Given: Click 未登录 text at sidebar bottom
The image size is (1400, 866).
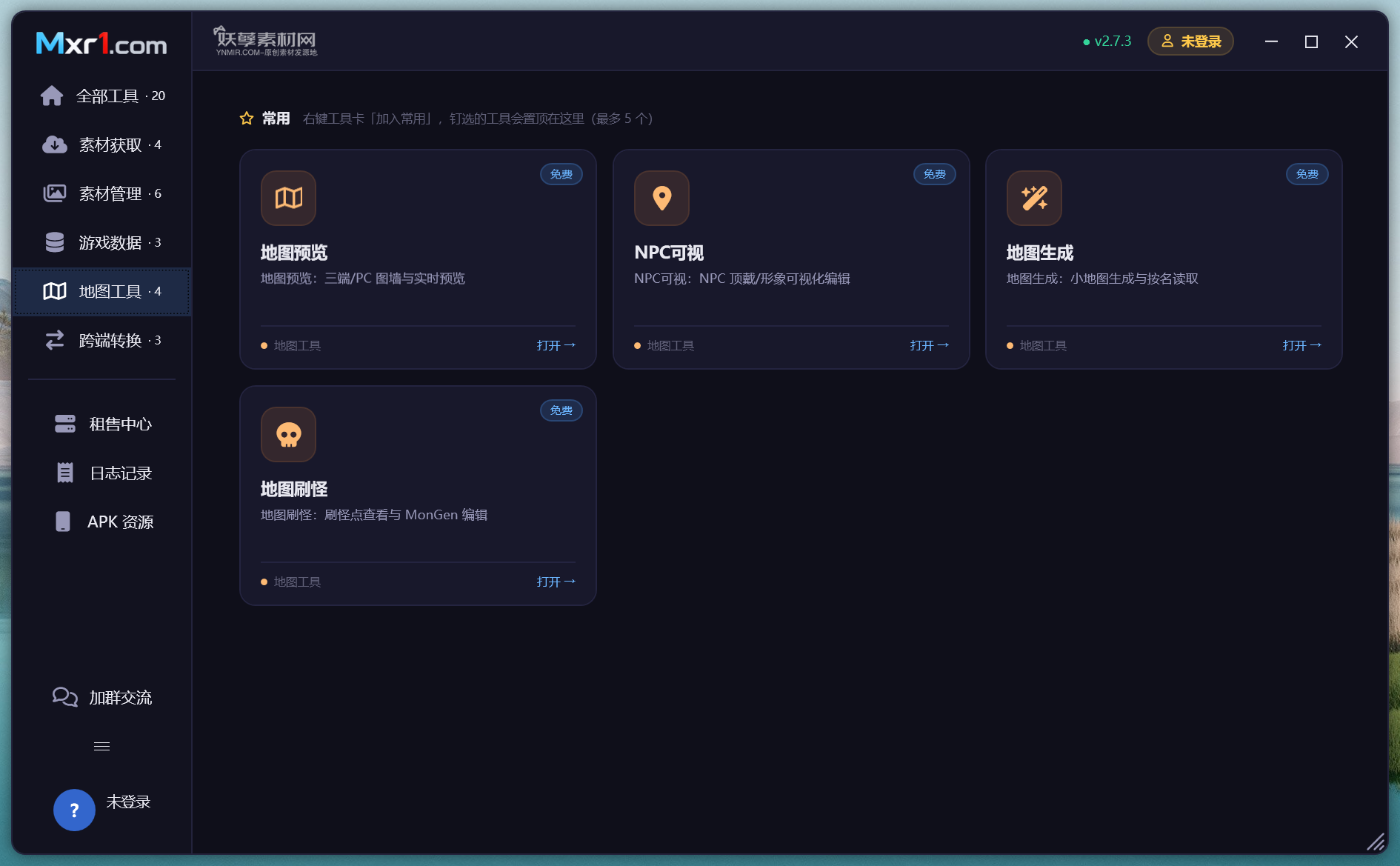Looking at the screenshot, I should pos(128,802).
